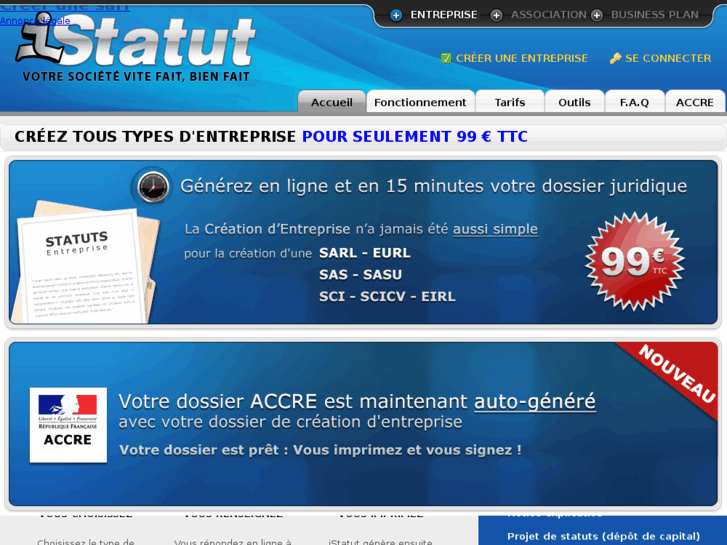Viewport: 727px width, 545px height.
Task: Switch to the Fonctionnement tab
Action: point(420,102)
